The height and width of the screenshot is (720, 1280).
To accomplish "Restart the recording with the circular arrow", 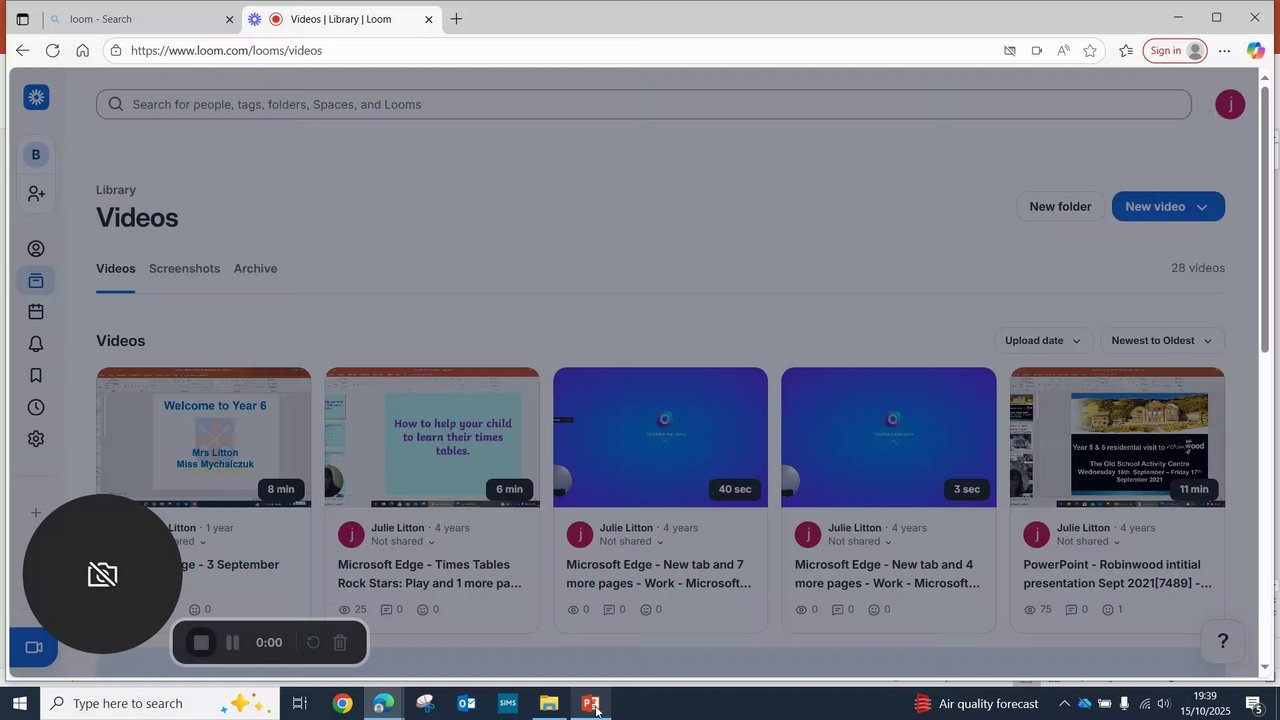I will coord(313,643).
